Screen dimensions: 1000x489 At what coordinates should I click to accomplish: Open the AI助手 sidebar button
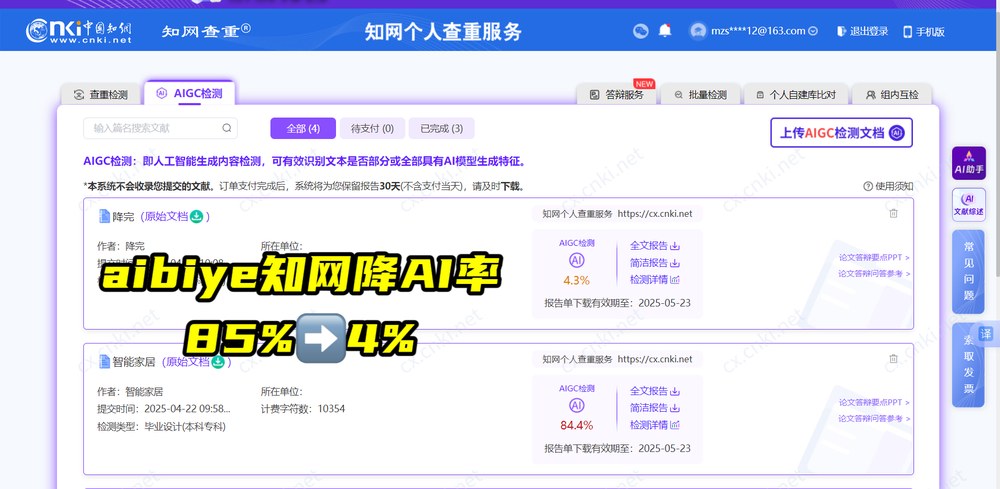tap(969, 163)
